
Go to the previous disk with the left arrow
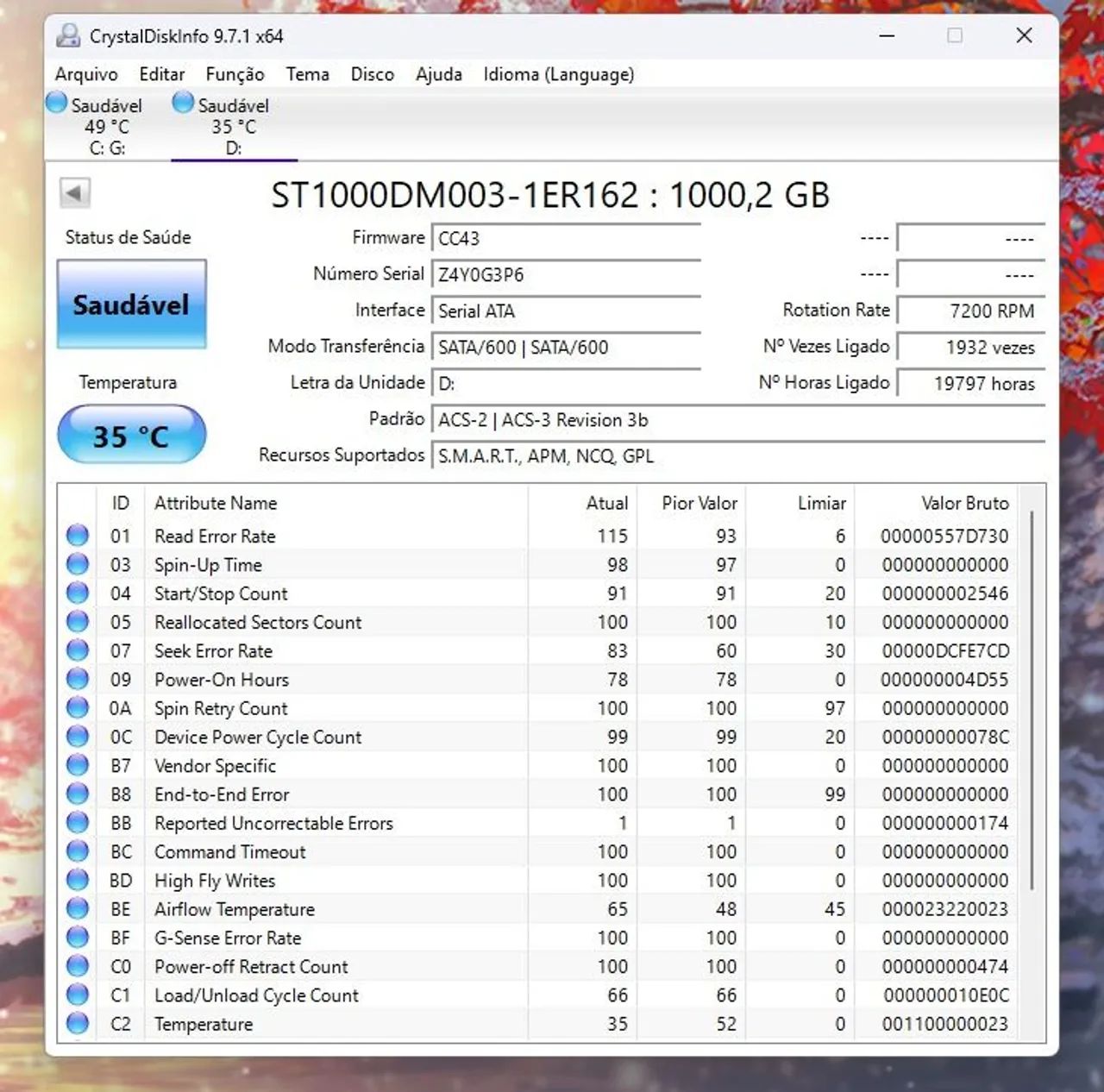pos(74,192)
